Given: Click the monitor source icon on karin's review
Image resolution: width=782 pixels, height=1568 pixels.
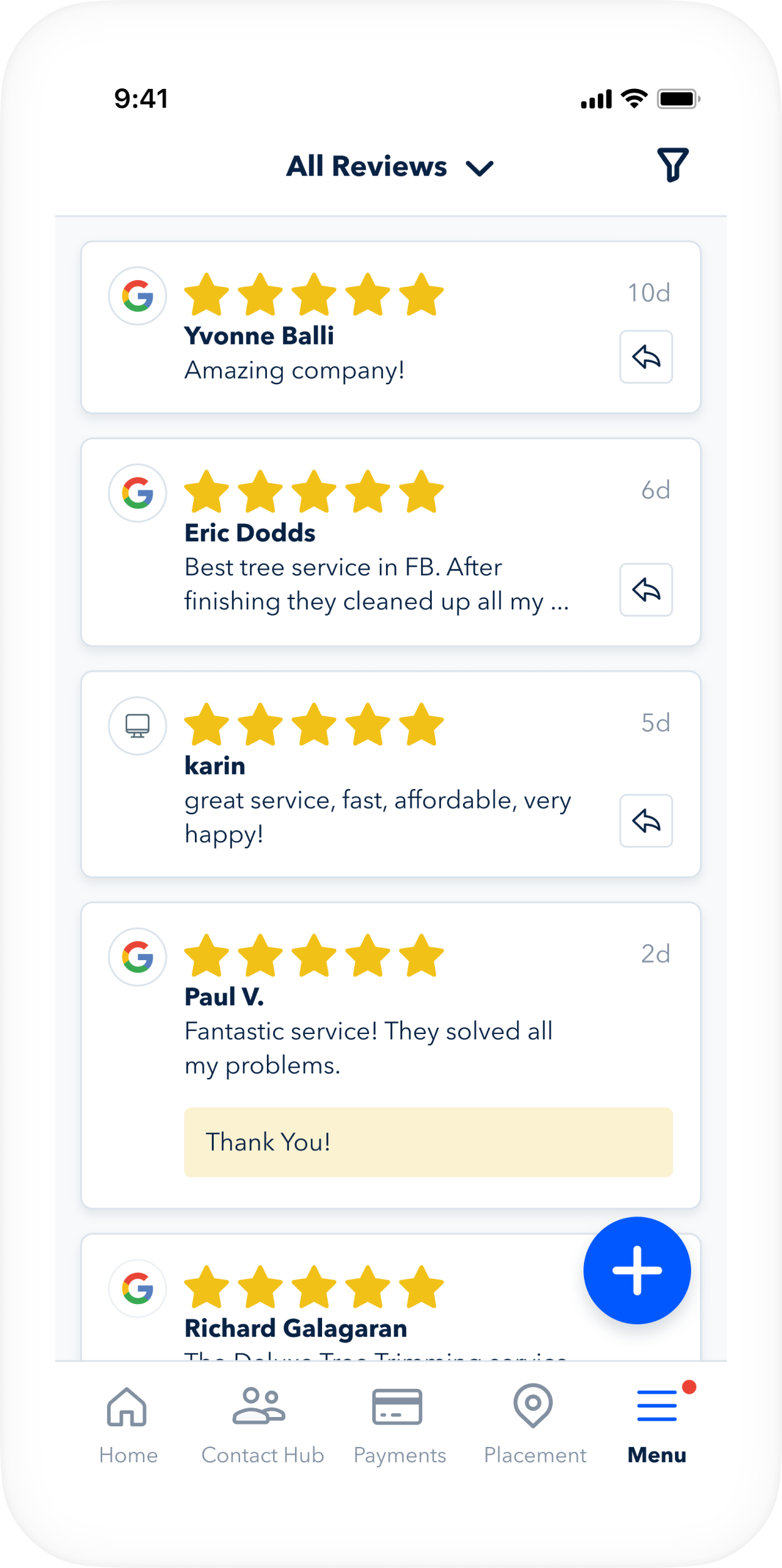Looking at the screenshot, I should point(138,726).
